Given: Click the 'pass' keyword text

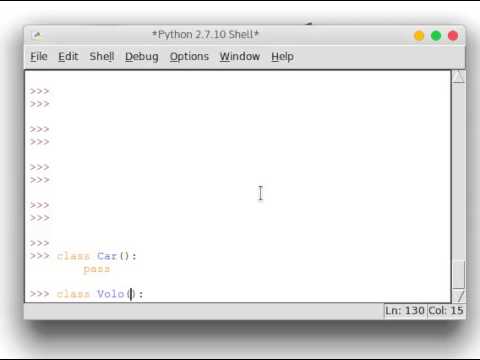Looking at the screenshot, I should pyautogui.click(x=97, y=269).
